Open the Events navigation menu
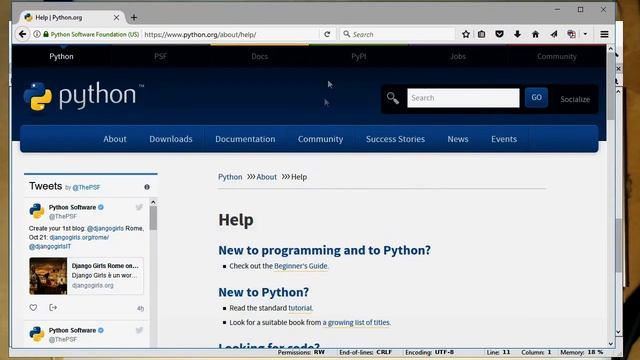Viewport: 640px width, 360px height. click(x=504, y=139)
